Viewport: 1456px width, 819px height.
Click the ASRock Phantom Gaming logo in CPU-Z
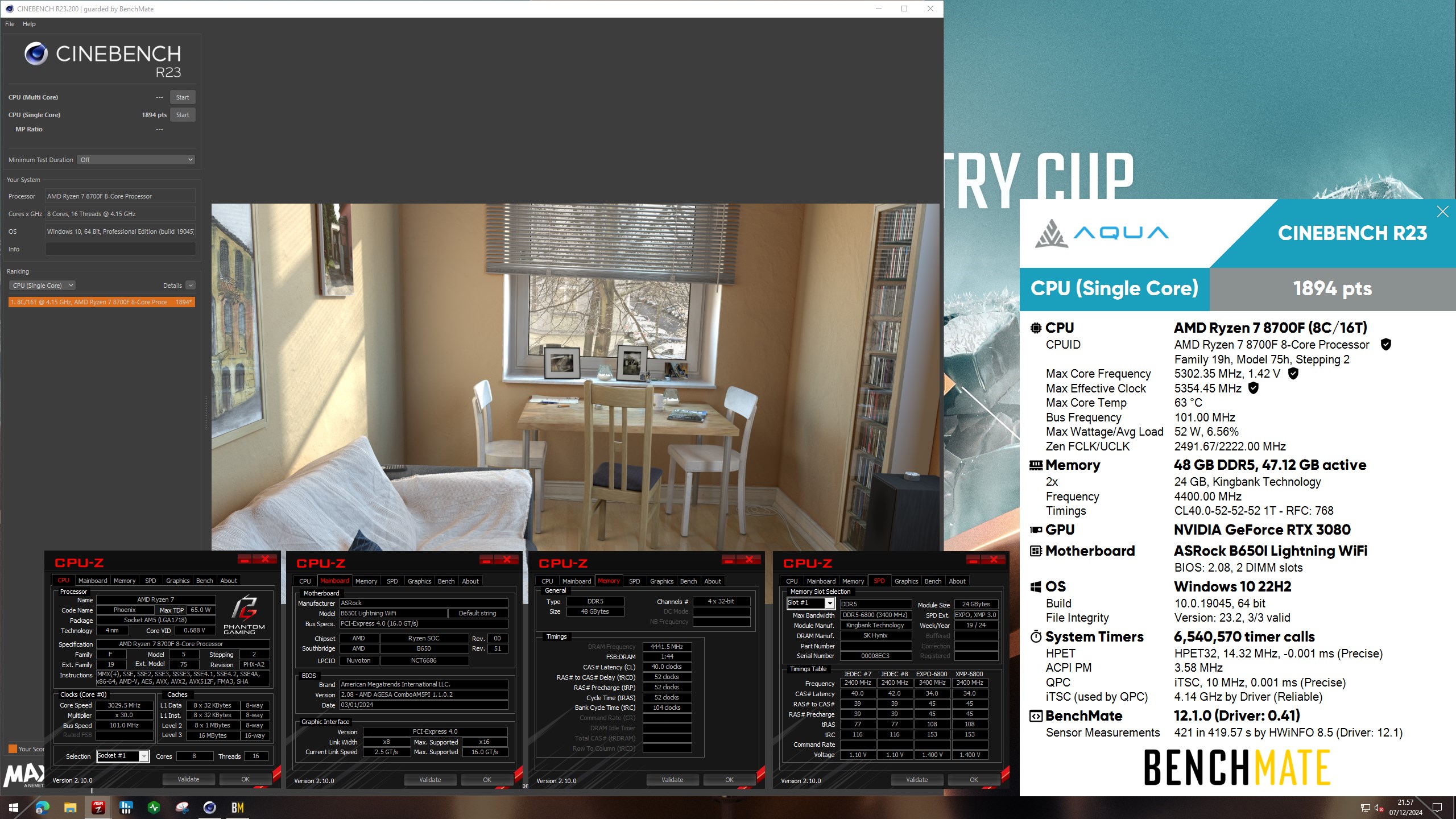tap(244, 614)
